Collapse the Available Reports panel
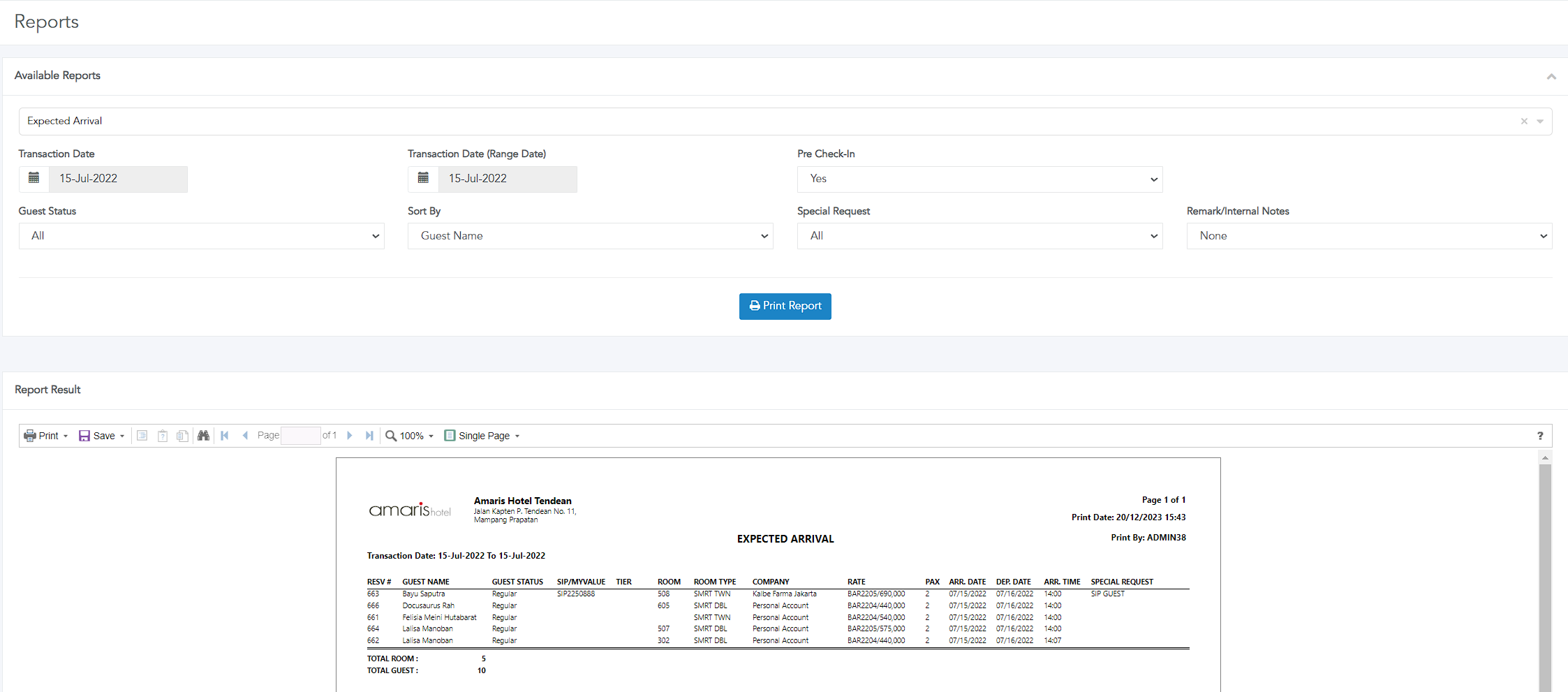1568x692 pixels. 1551,76
